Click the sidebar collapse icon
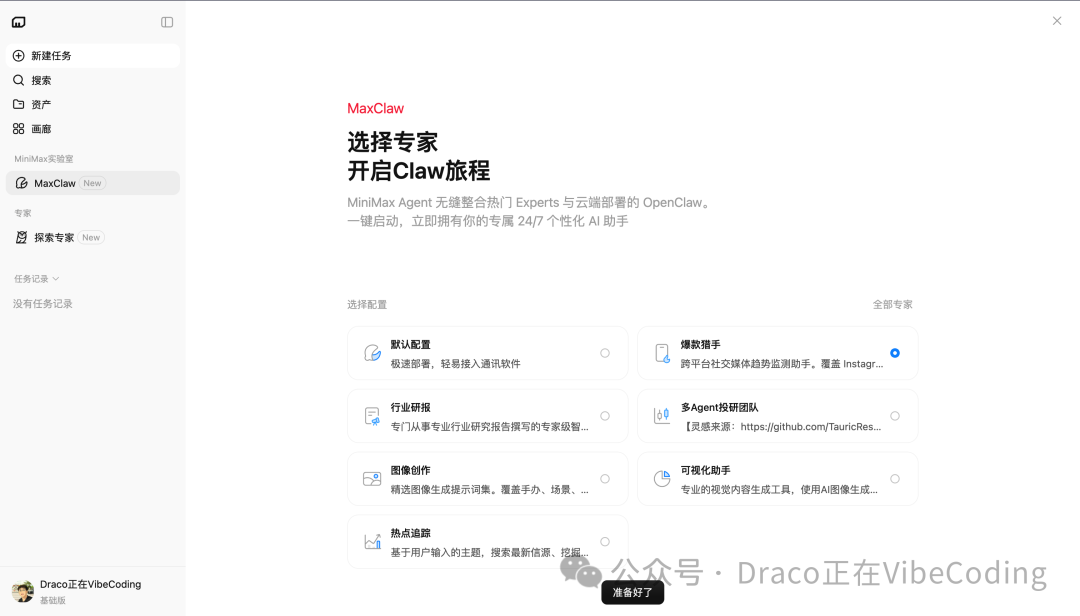Viewport: 1080px width, 616px height. [x=166, y=21]
